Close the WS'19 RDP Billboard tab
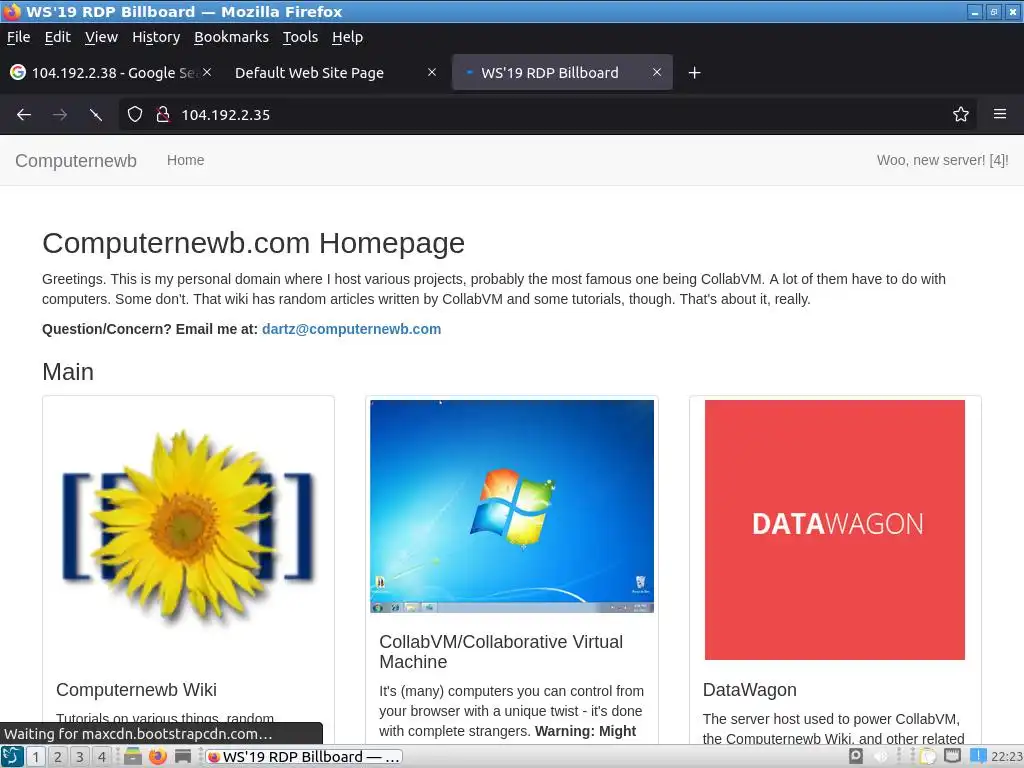Image resolution: width=1024 pixels, height=768 pixels. point(657,72)
